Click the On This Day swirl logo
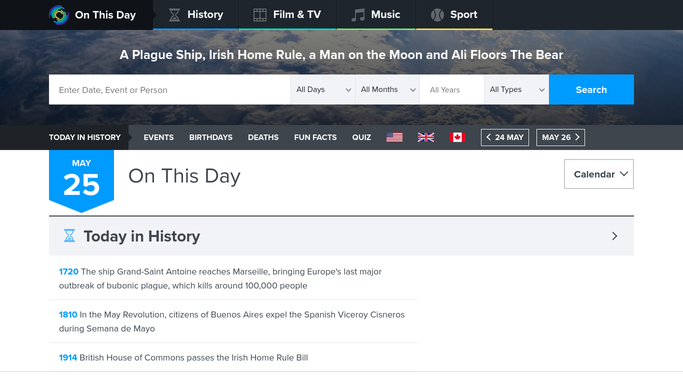 (59, 15)
